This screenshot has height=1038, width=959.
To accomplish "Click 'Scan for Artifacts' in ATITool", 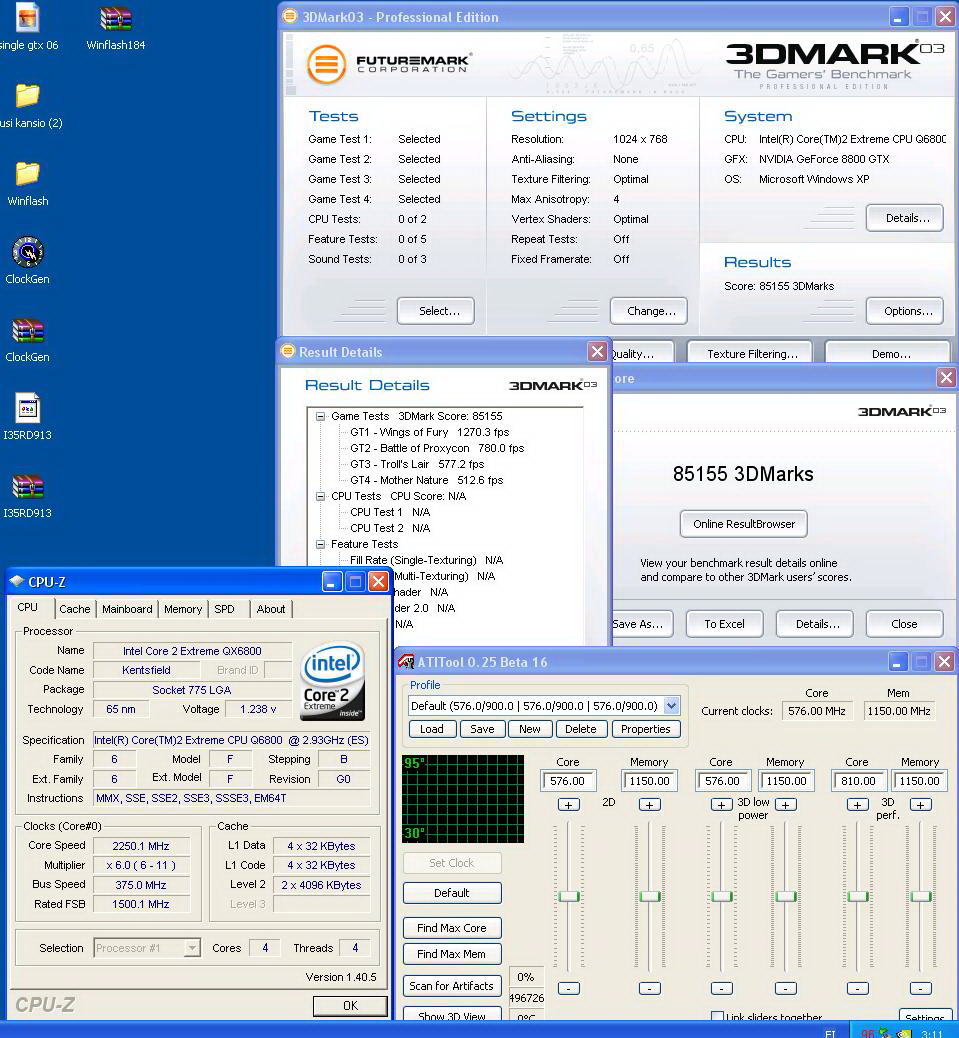I will (x=452, y=986).
